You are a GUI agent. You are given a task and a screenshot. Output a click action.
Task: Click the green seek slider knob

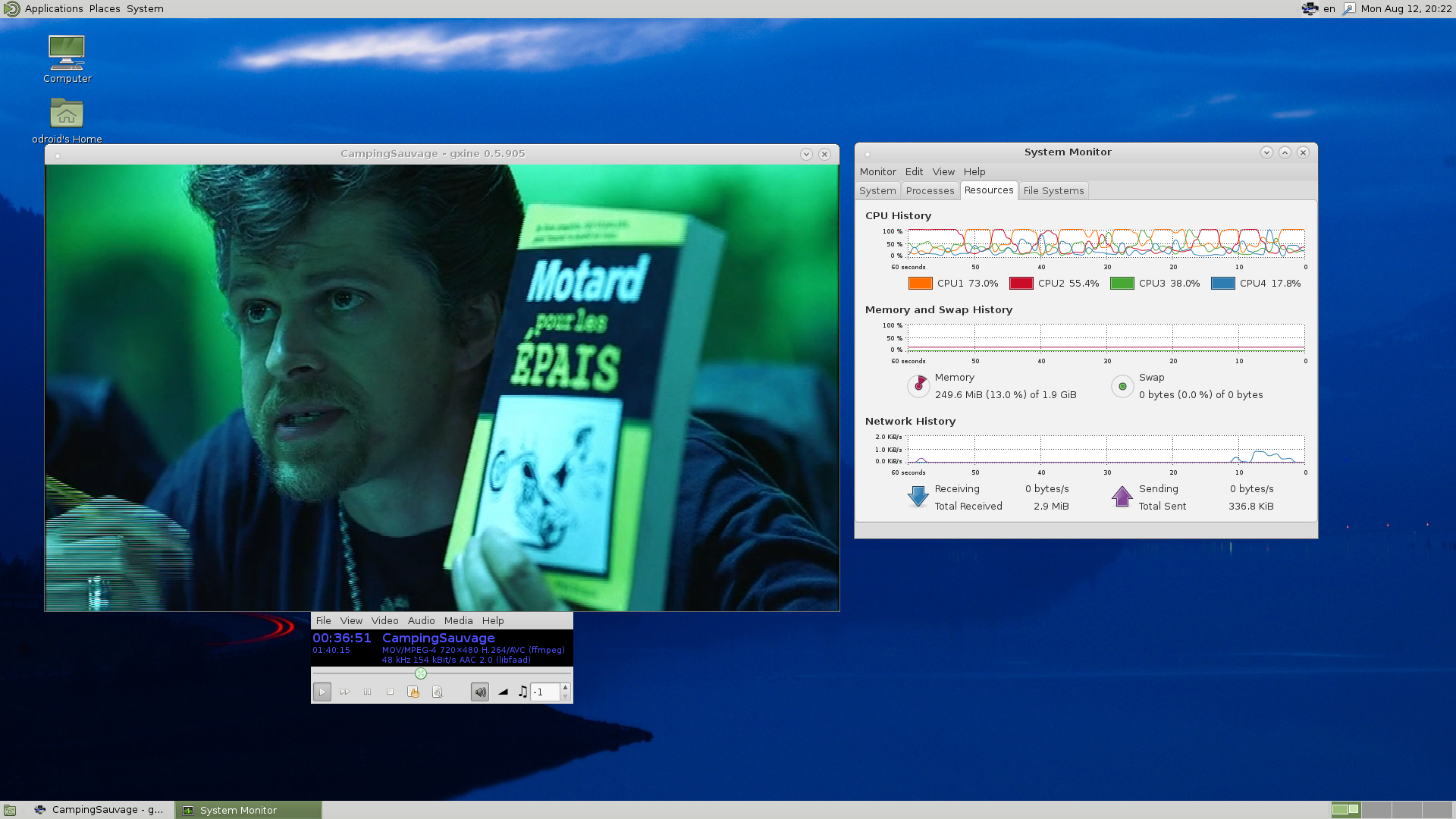(x=421, y=673)
